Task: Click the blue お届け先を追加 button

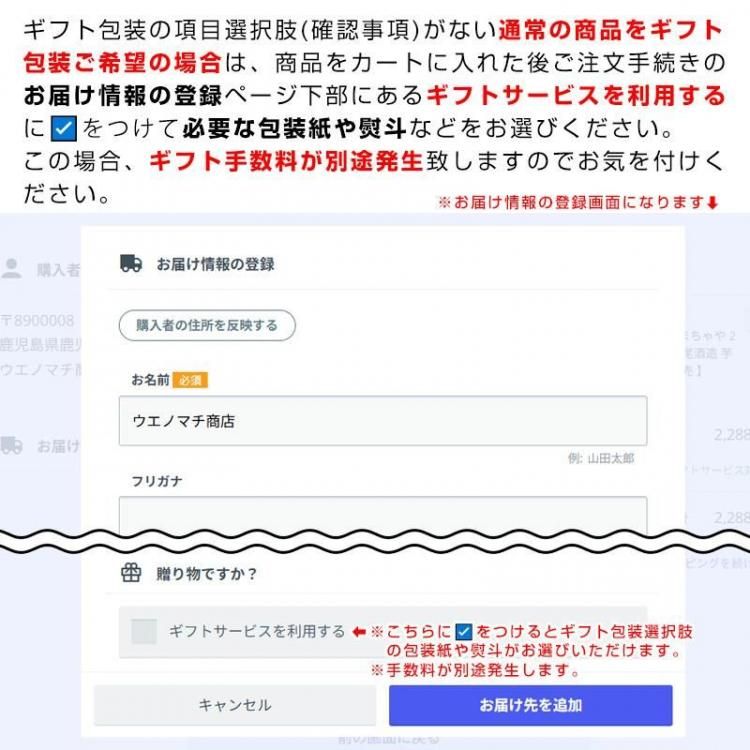Action: click(x=531, y=705)
